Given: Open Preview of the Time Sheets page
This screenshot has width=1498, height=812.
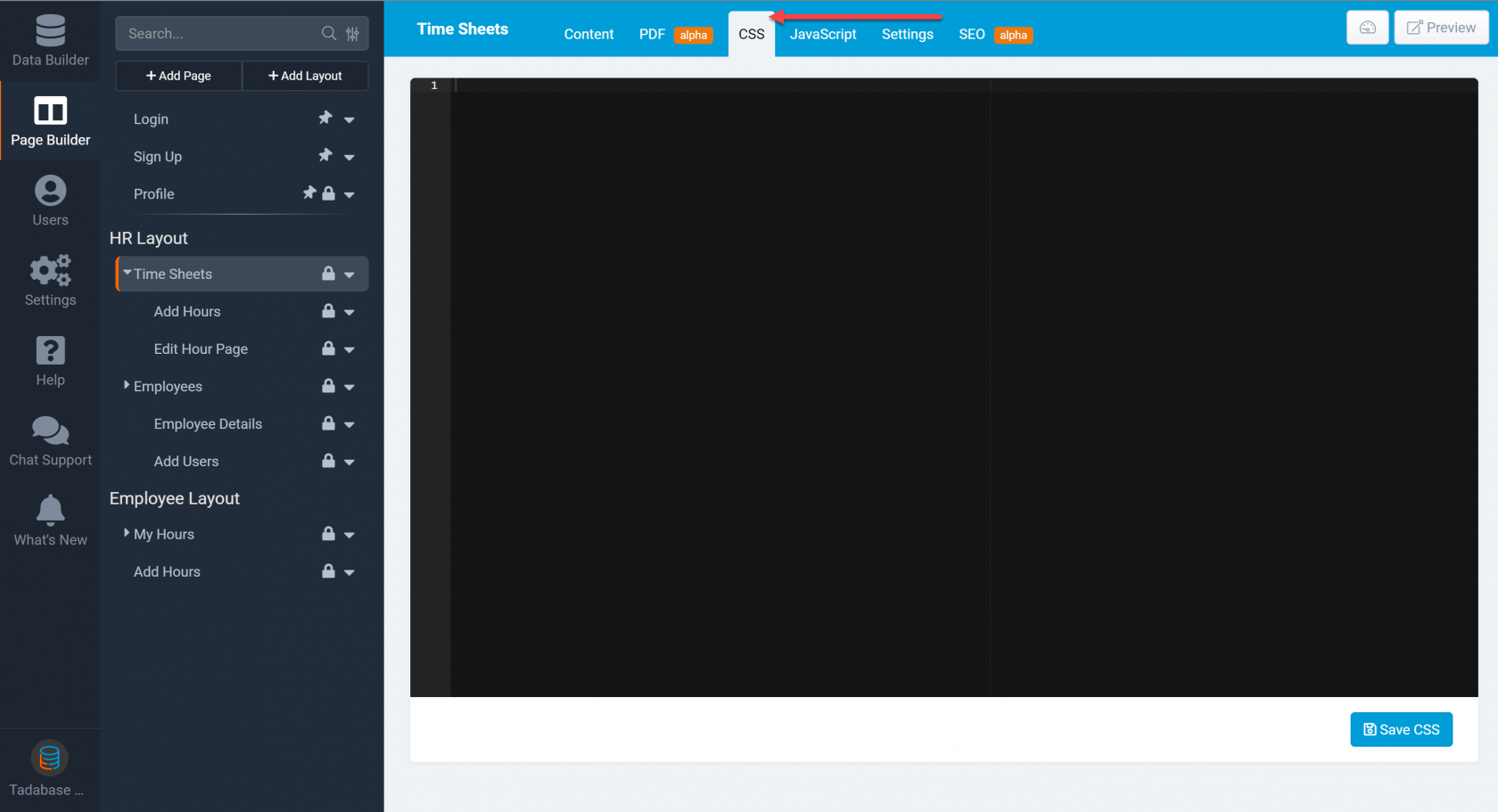Looking at the screenshot, I should 1441,27.
